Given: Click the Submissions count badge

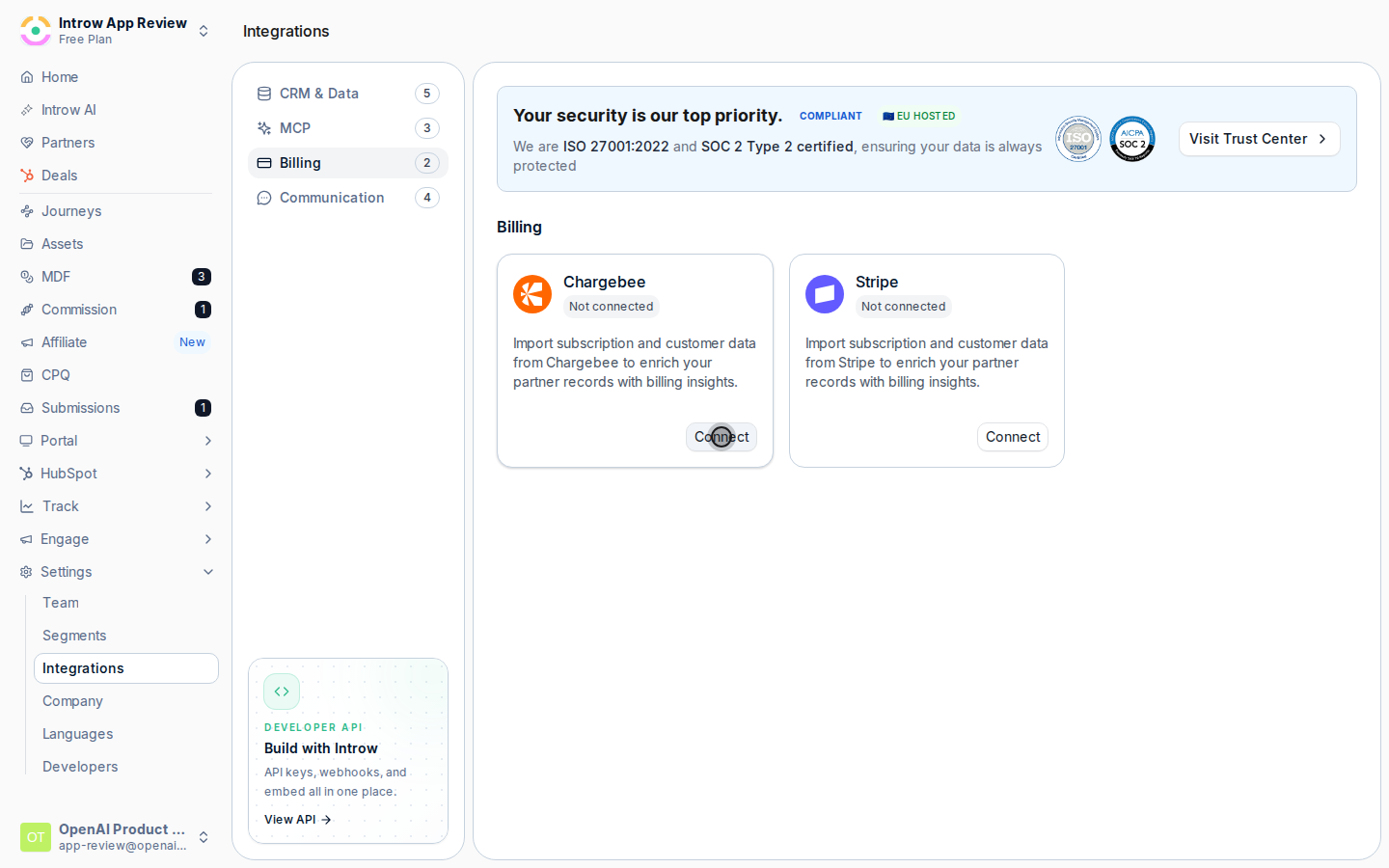Looking at the screenshot, I should point(203,408).
